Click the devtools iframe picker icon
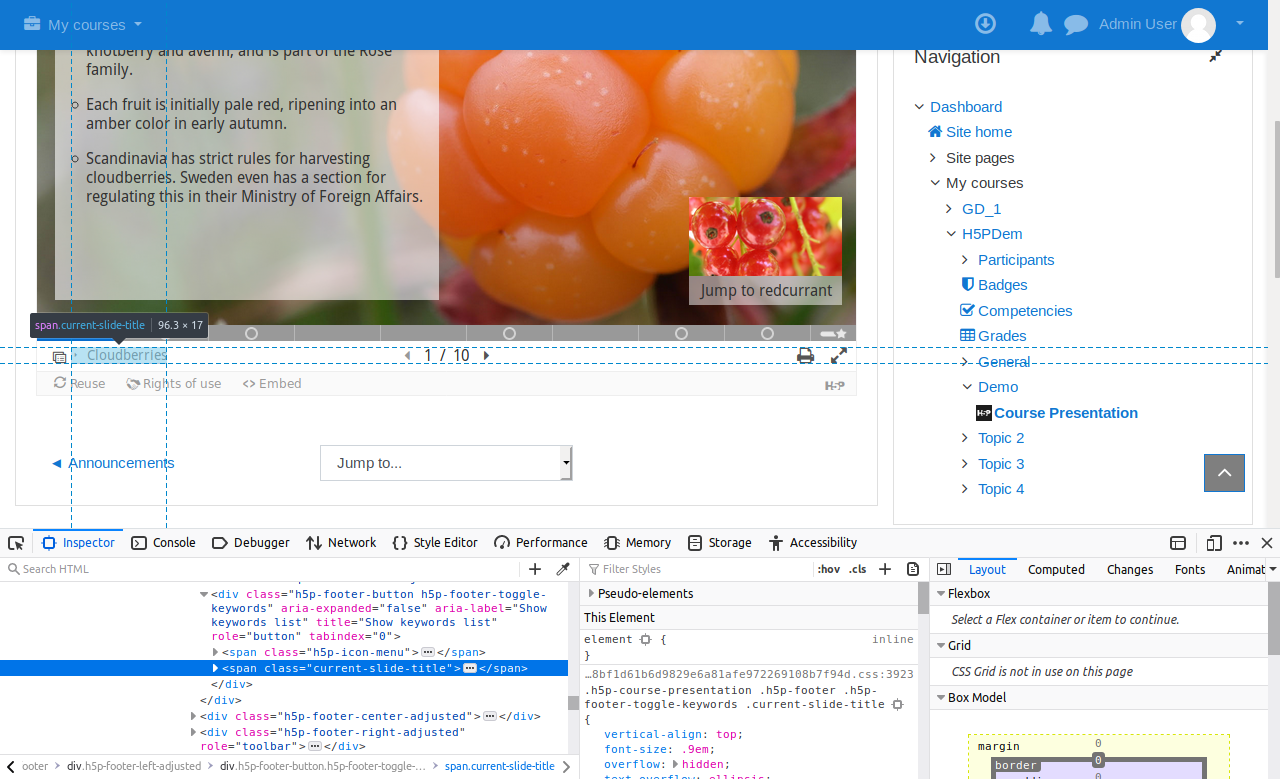This screenshot has height=779, width=1280. pyautogui.click(x=1178, y=543)
